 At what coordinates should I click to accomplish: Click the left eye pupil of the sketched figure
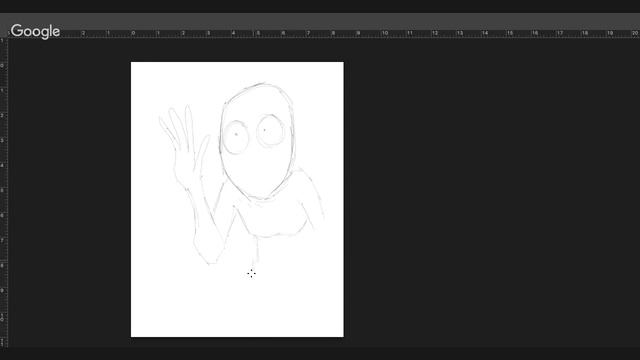236,134
